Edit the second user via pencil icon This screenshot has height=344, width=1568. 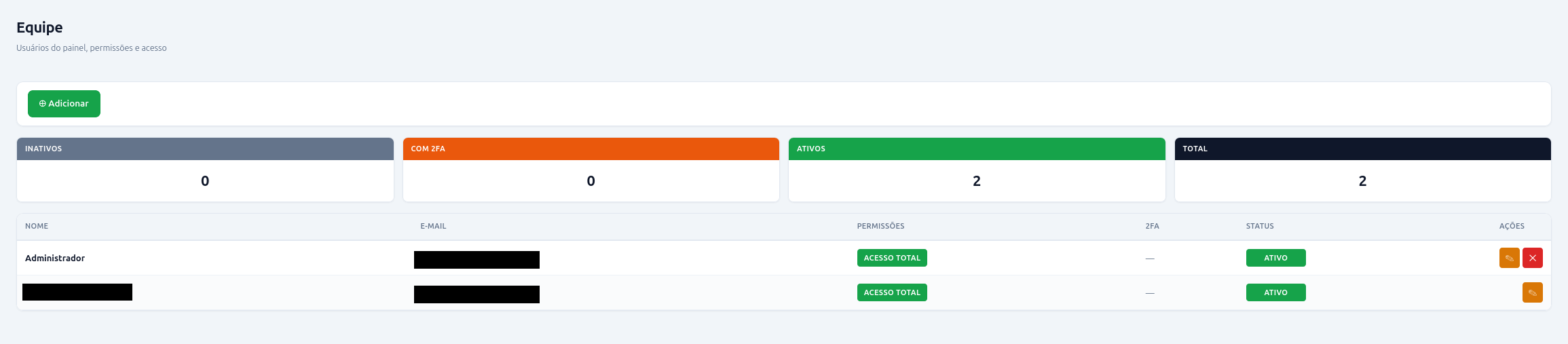click(1533, 292)
